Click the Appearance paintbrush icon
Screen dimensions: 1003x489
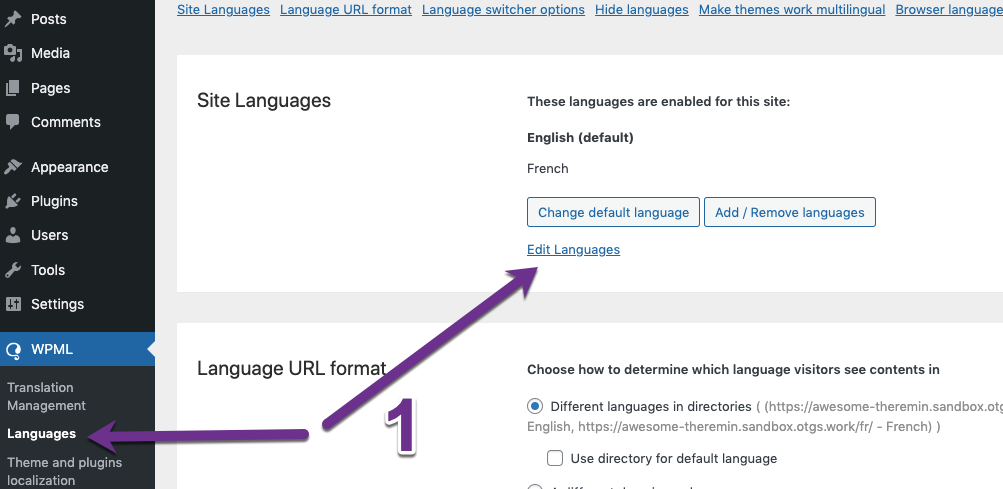coord(13,167)
